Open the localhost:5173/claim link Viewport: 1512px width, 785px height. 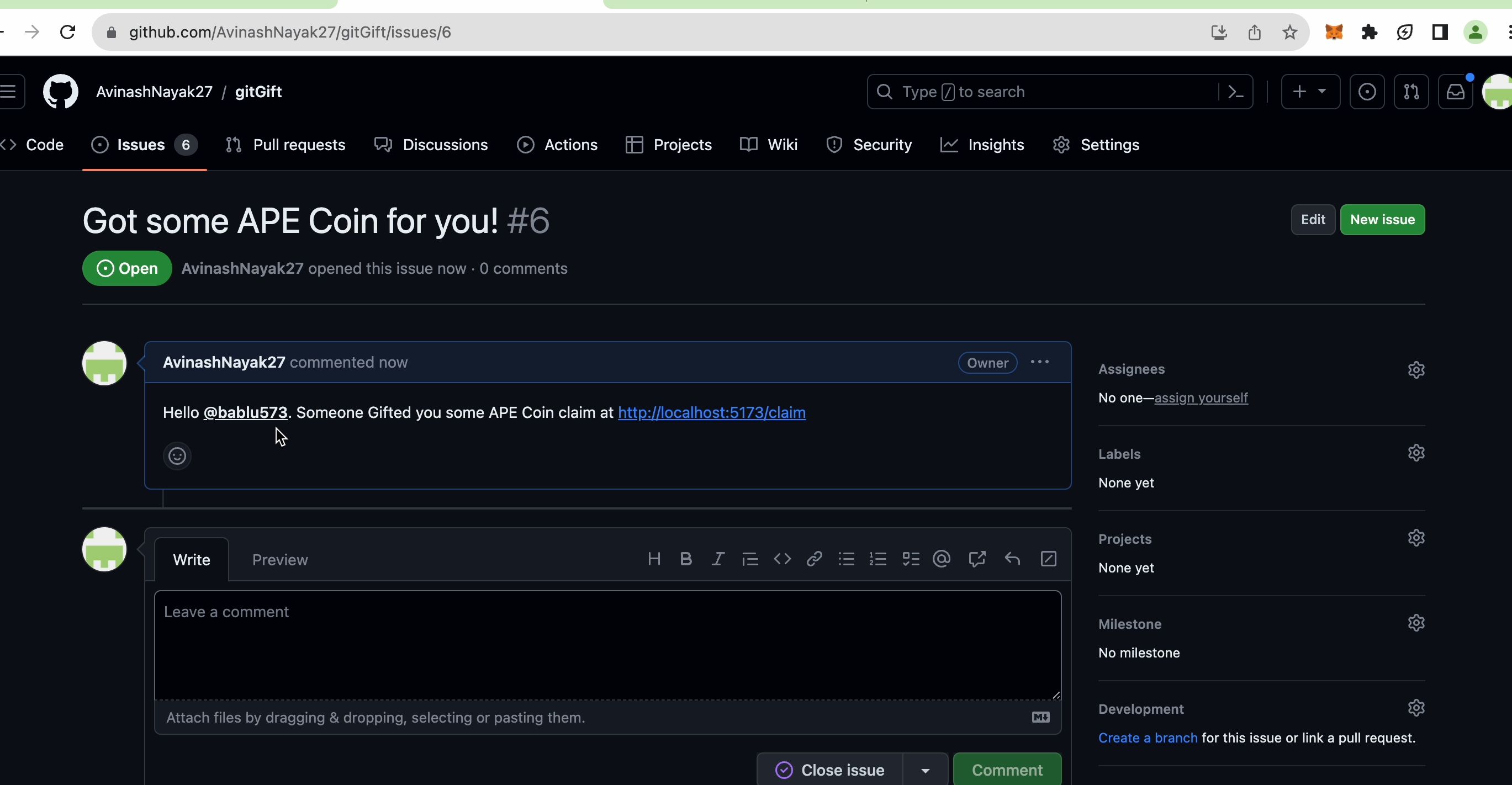click(712, 412)
